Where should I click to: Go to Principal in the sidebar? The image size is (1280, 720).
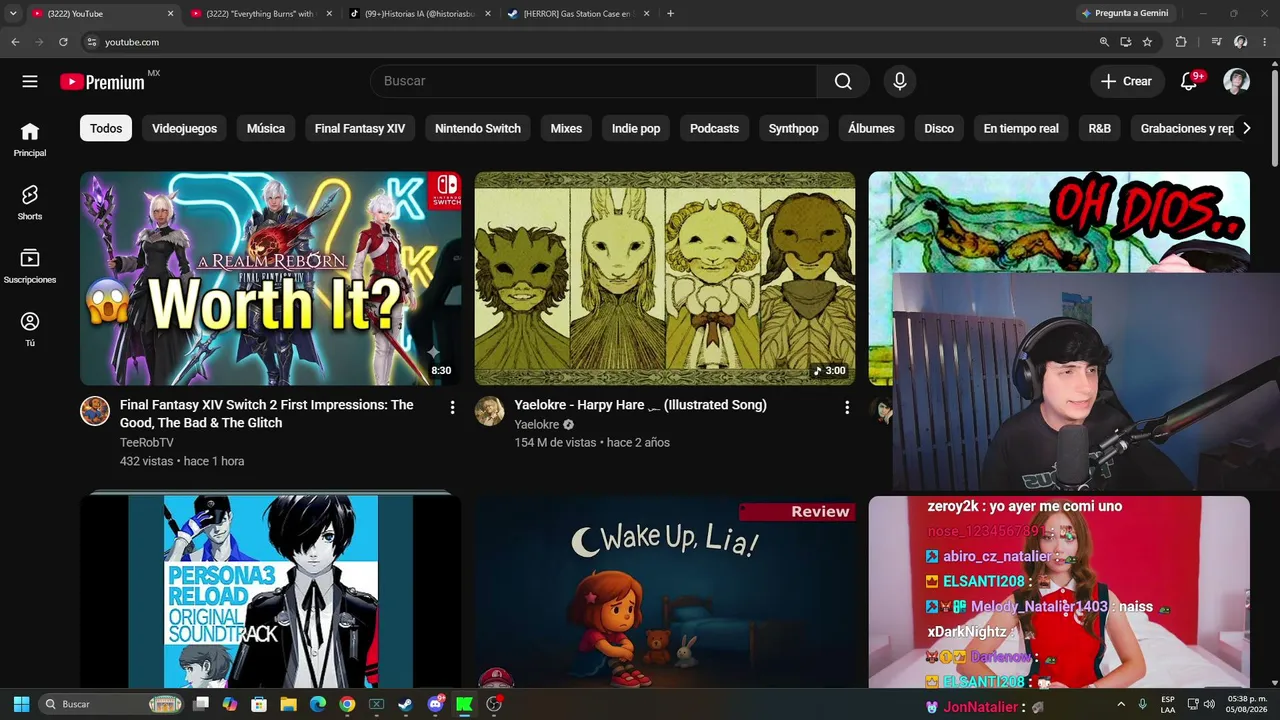30,140
